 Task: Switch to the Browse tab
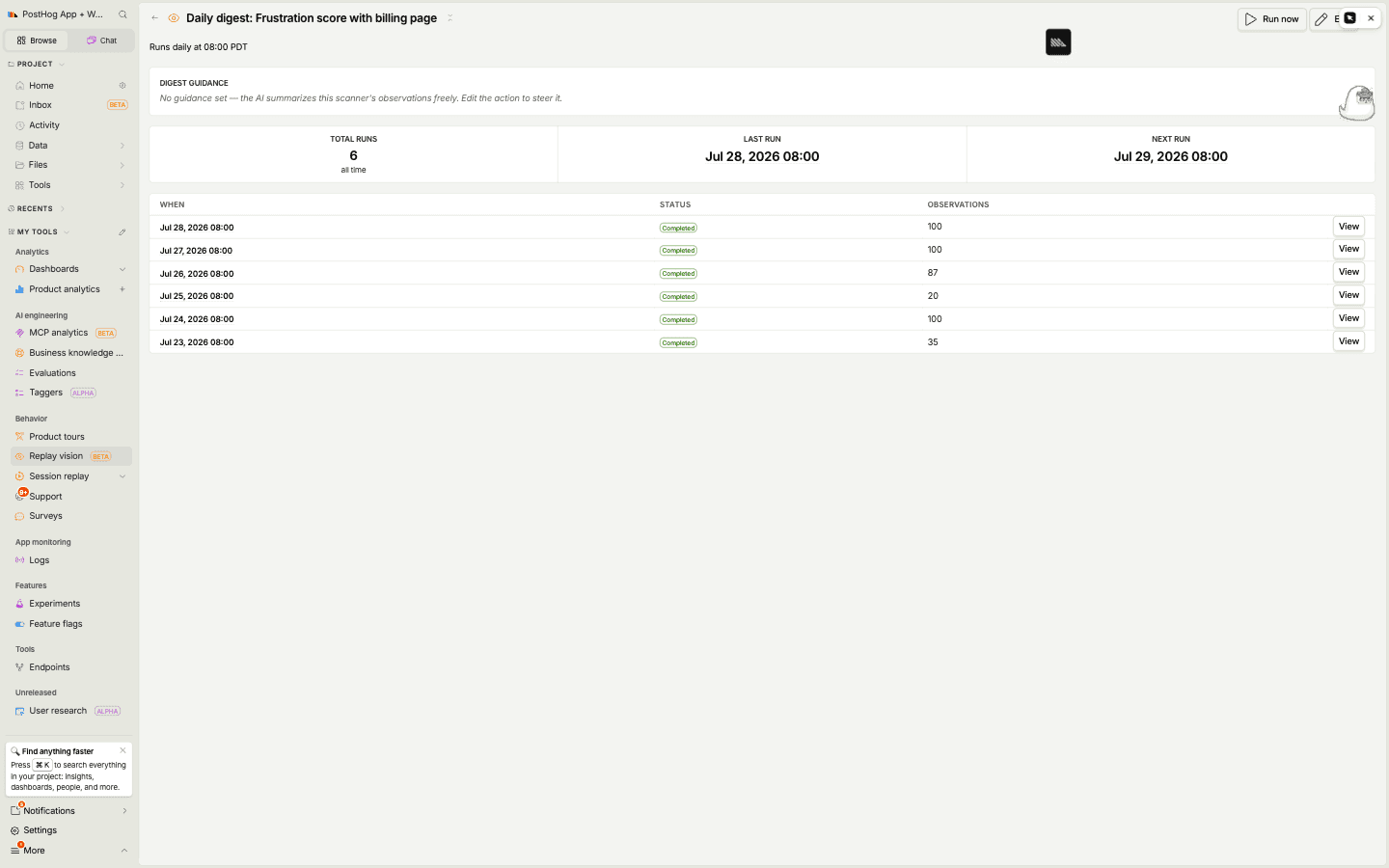pos(37,41)
